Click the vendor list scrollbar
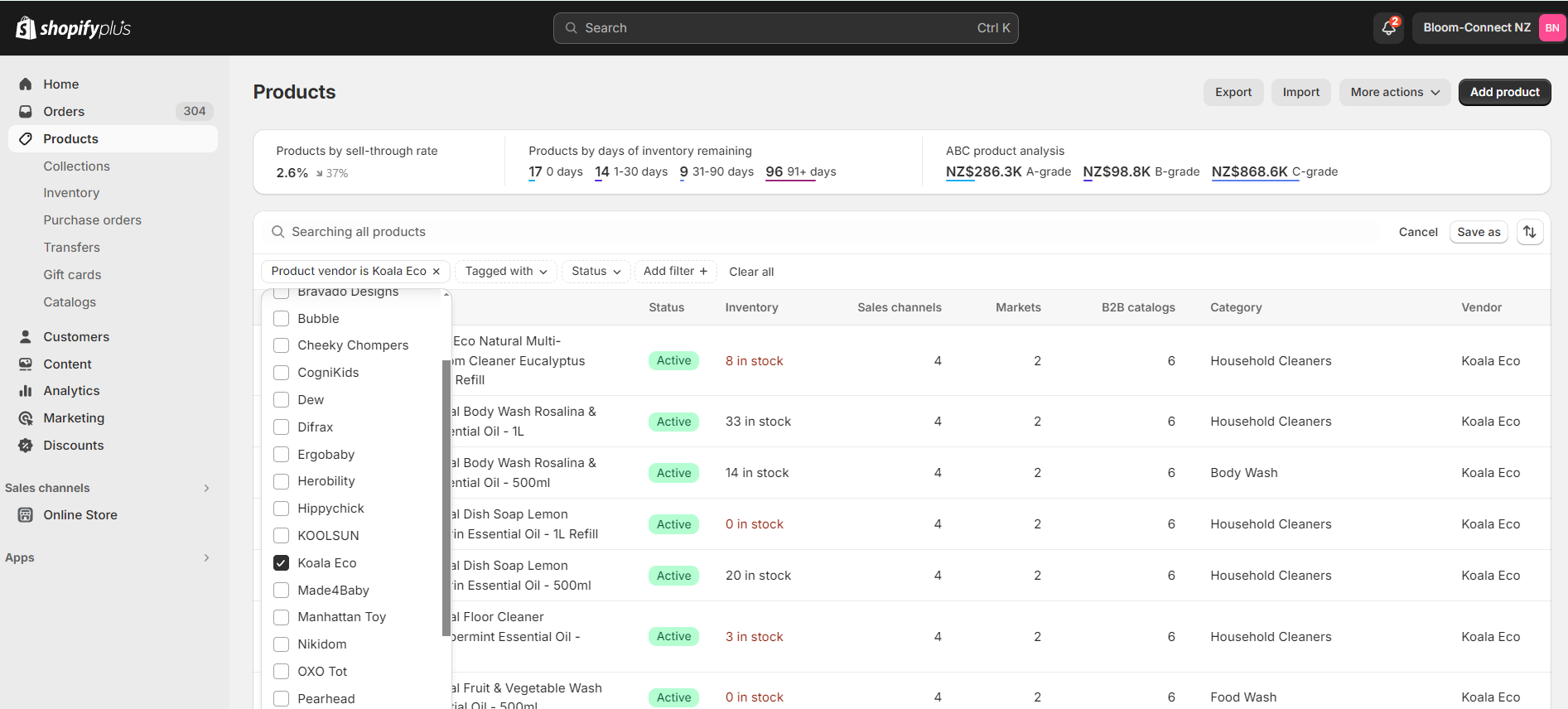 pyautogui.click(x=446, y=497)
